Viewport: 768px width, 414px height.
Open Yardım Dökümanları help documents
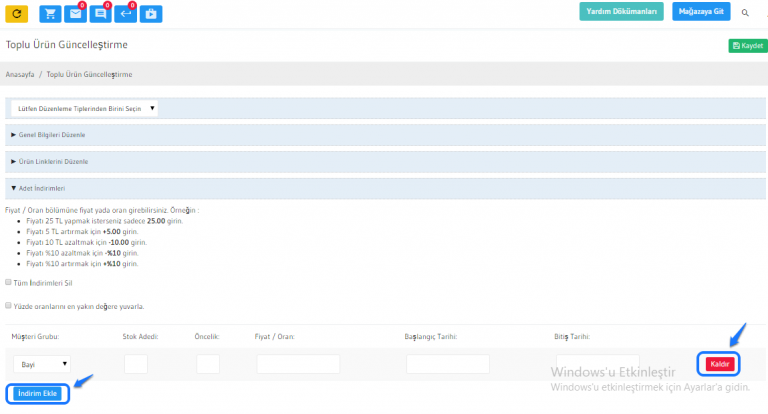click(x=621, y=12)
